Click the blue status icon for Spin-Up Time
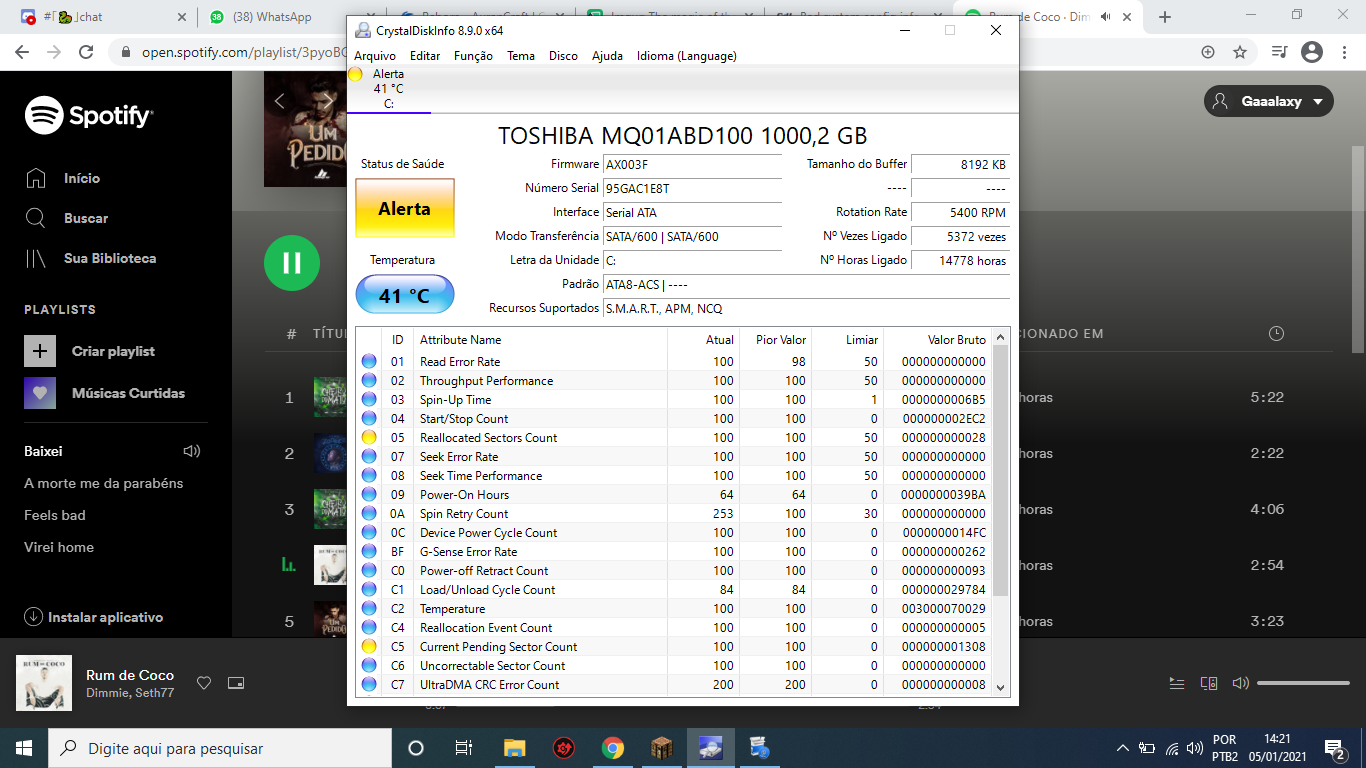 369,399
